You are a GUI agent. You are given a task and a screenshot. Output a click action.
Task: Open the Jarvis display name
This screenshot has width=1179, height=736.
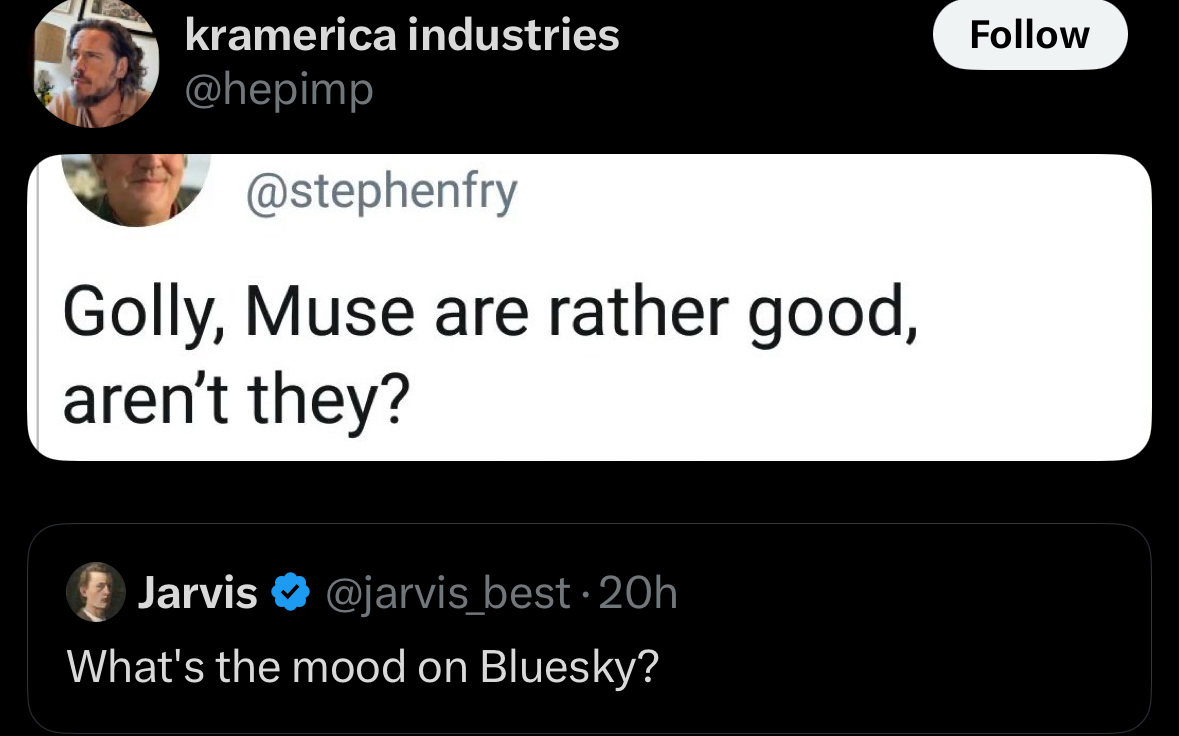click(197, 593)
